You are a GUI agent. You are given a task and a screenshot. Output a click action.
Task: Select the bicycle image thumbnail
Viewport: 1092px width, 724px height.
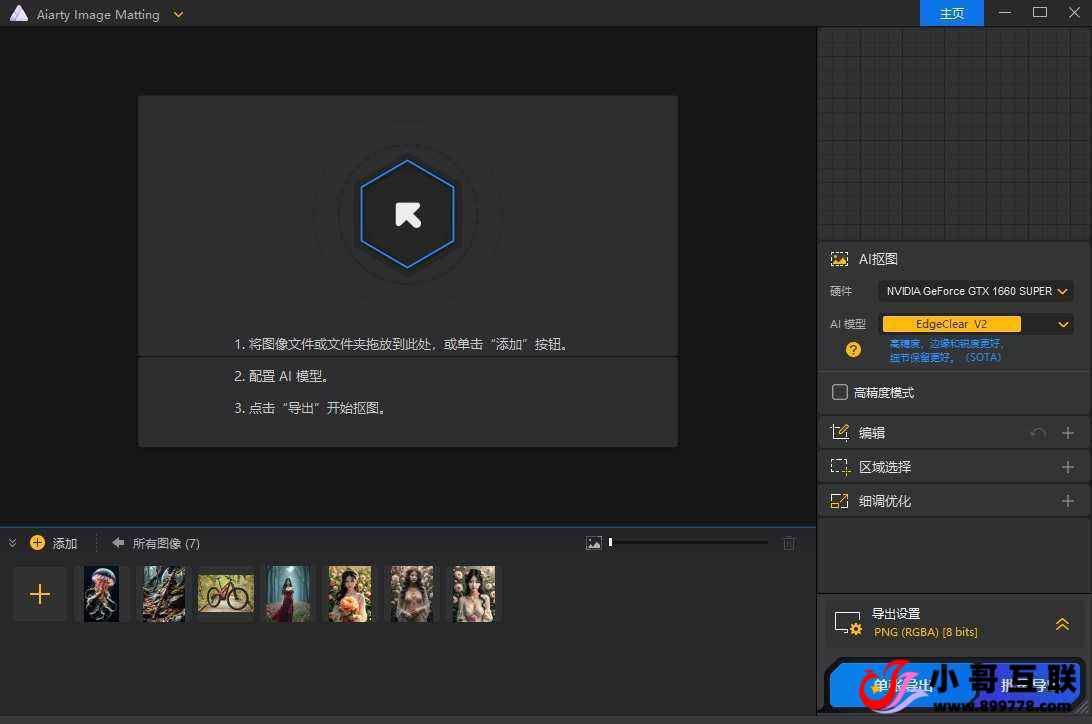(225, 594)
